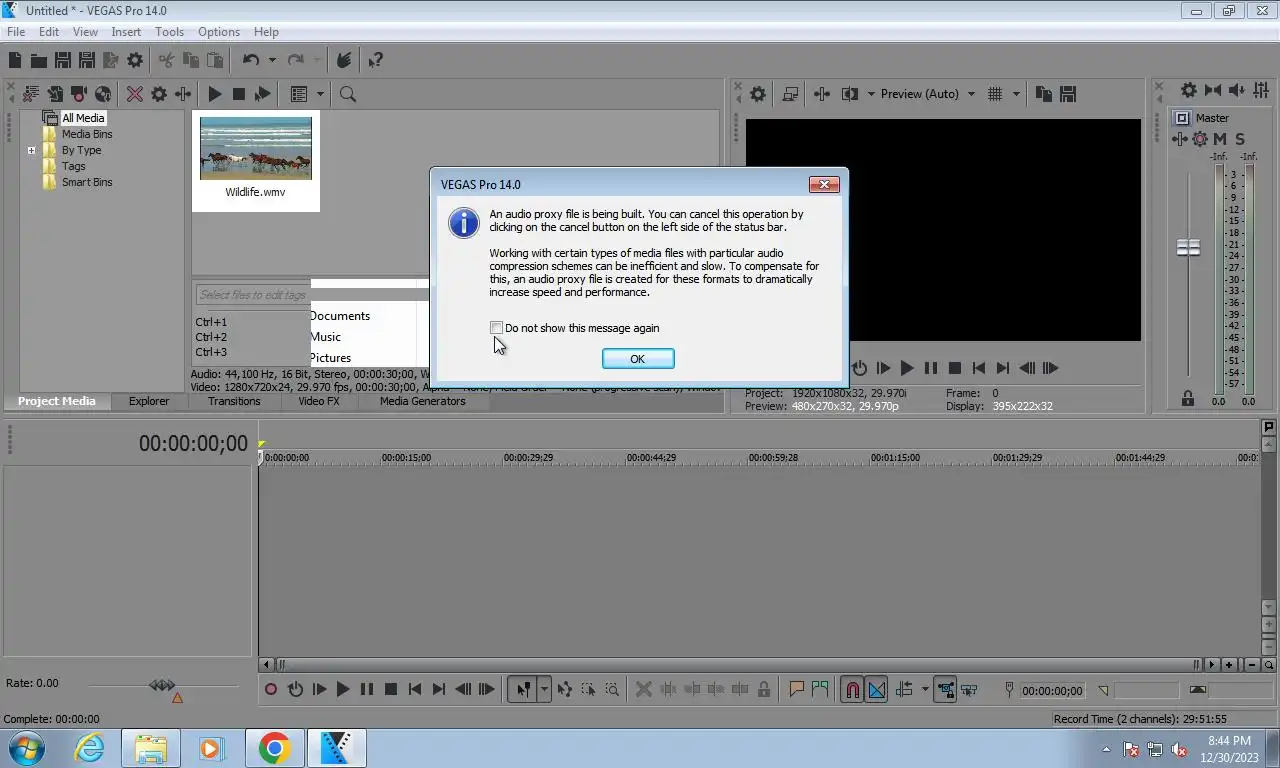1280x768 pixels.
Task: Click Downmix Output icon in Master Bus
Action: tap(1212, 90)
